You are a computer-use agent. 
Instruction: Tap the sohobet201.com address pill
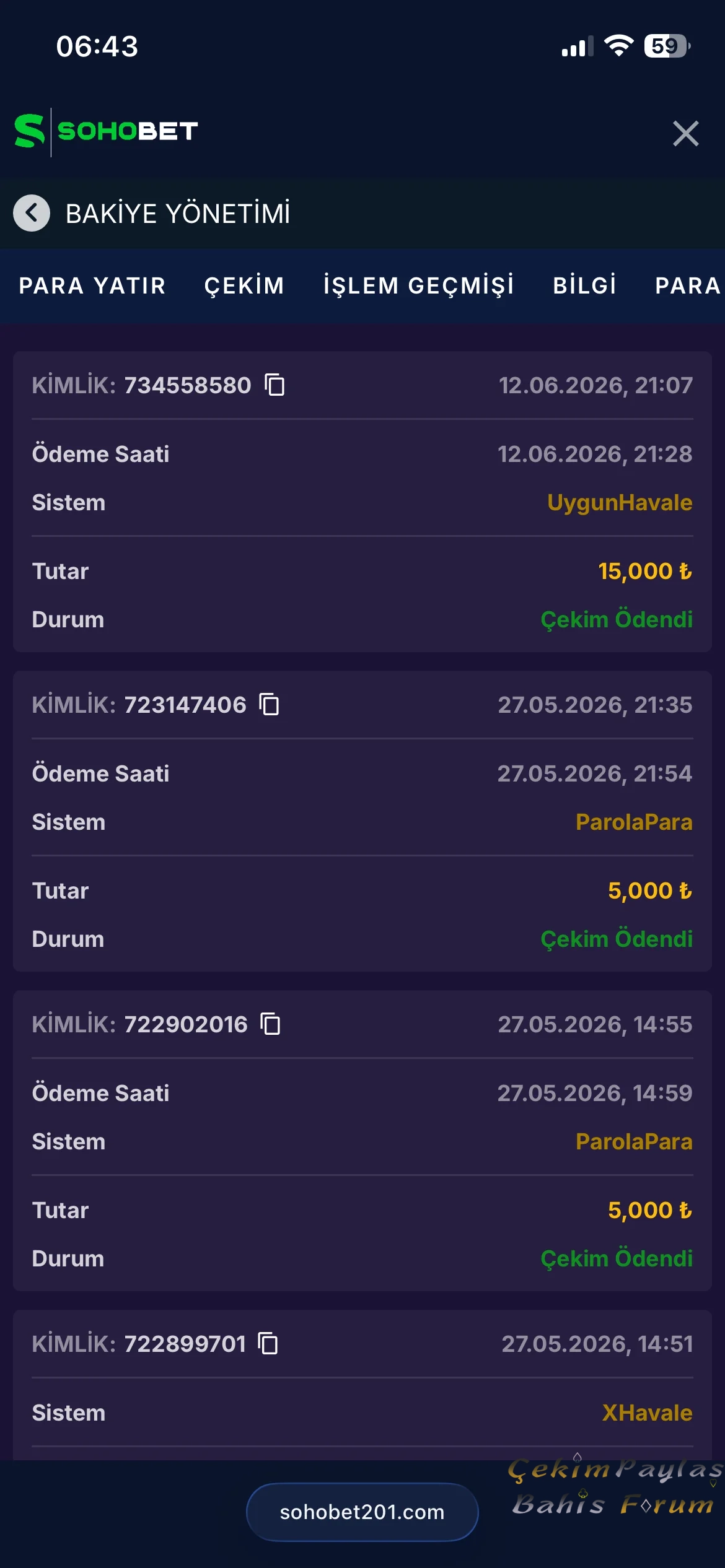(x=362, y=1512)
